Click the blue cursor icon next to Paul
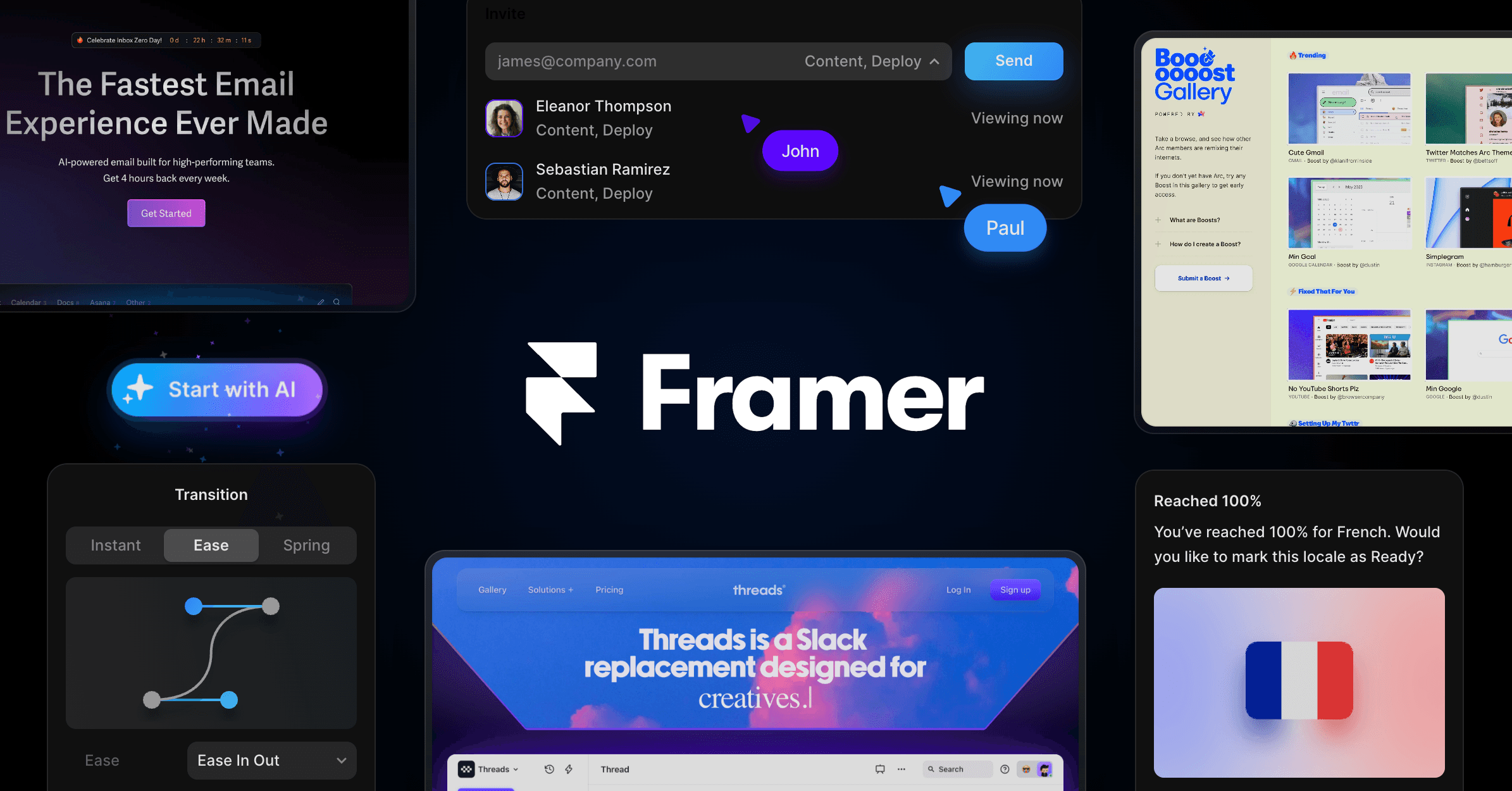 pos(948,196)
